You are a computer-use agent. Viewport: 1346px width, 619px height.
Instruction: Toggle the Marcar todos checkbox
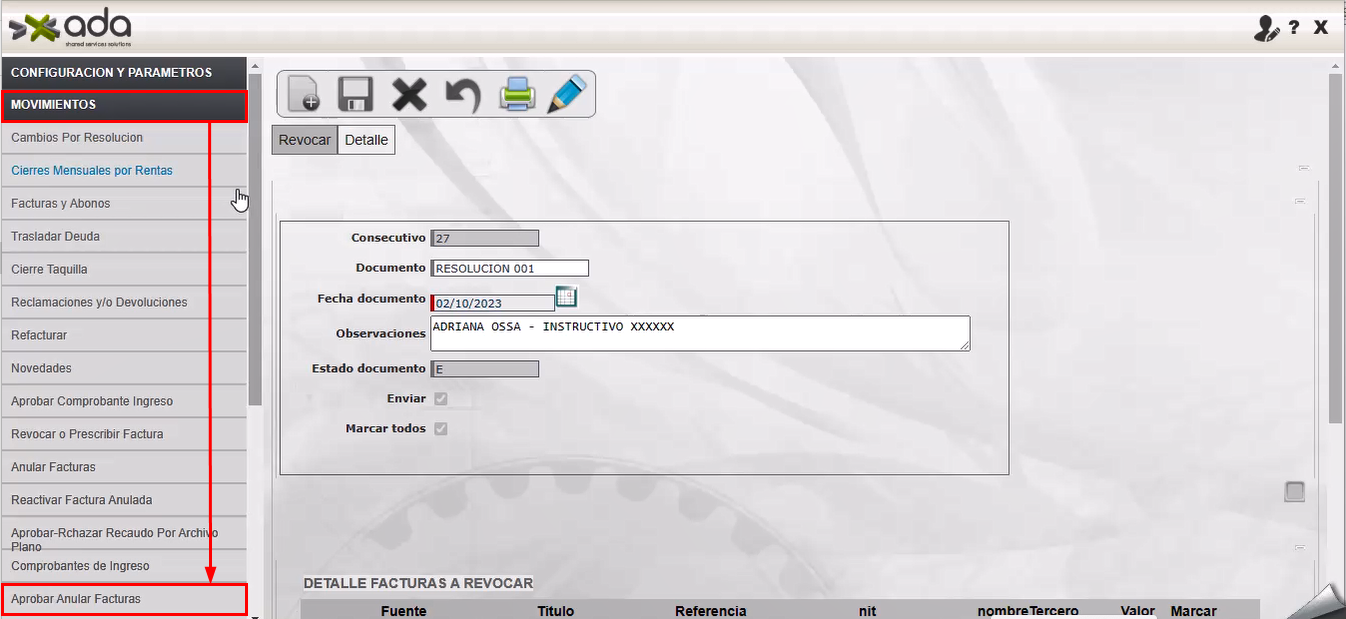(441, 429)
